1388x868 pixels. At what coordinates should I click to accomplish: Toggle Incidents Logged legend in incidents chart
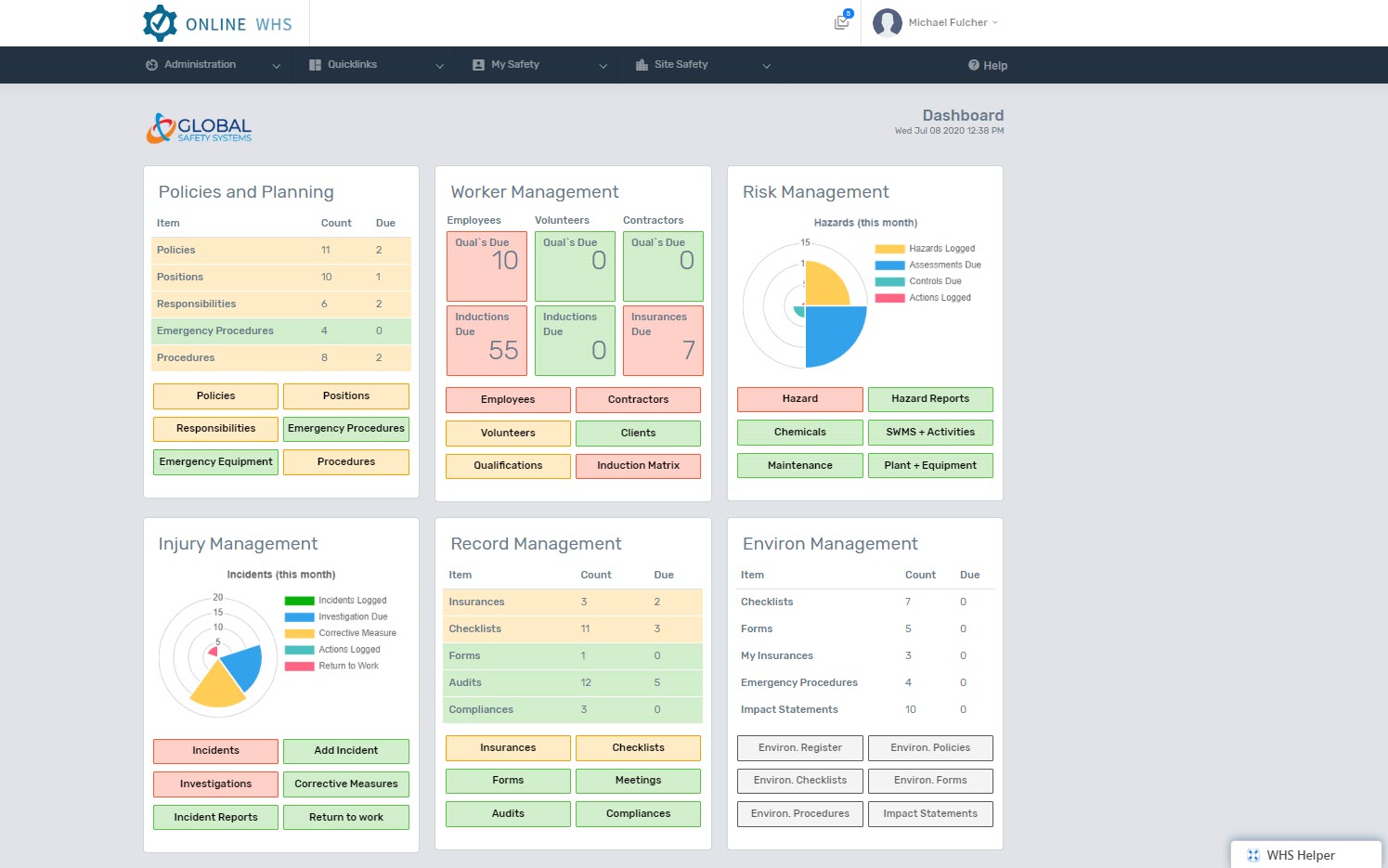point(299,601)
